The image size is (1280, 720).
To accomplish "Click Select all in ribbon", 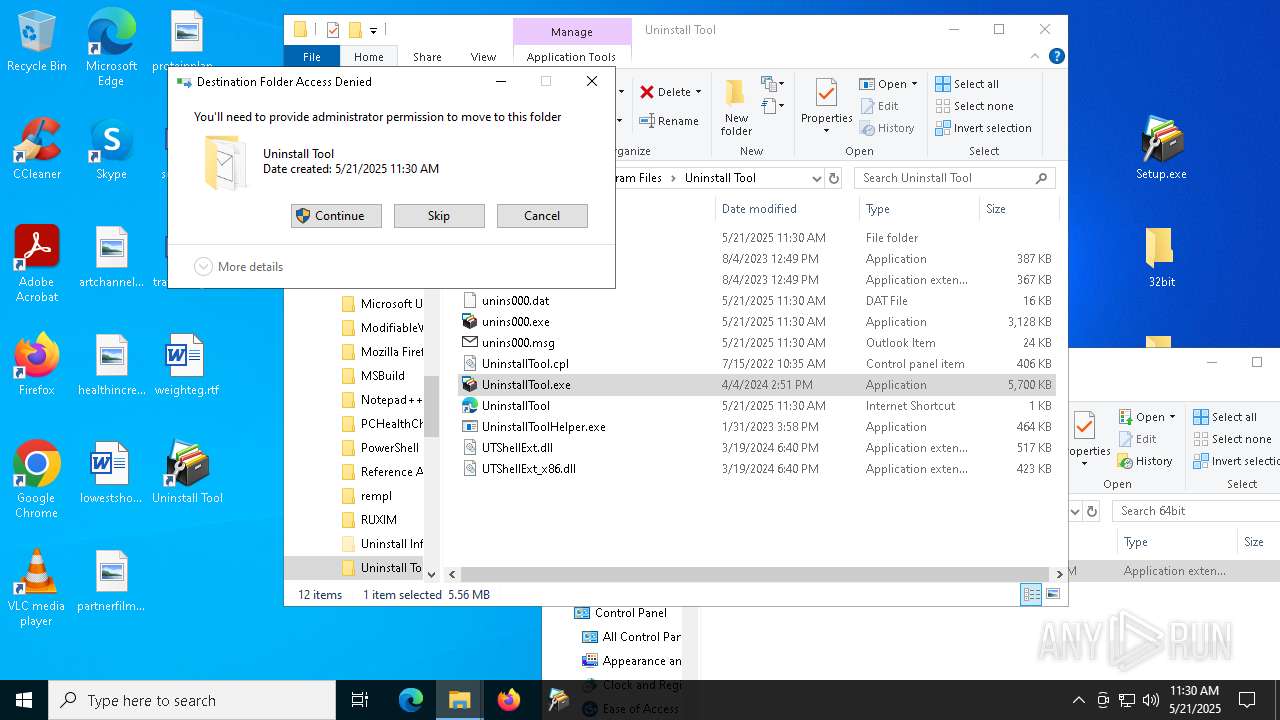I will (x=967, y=84).
